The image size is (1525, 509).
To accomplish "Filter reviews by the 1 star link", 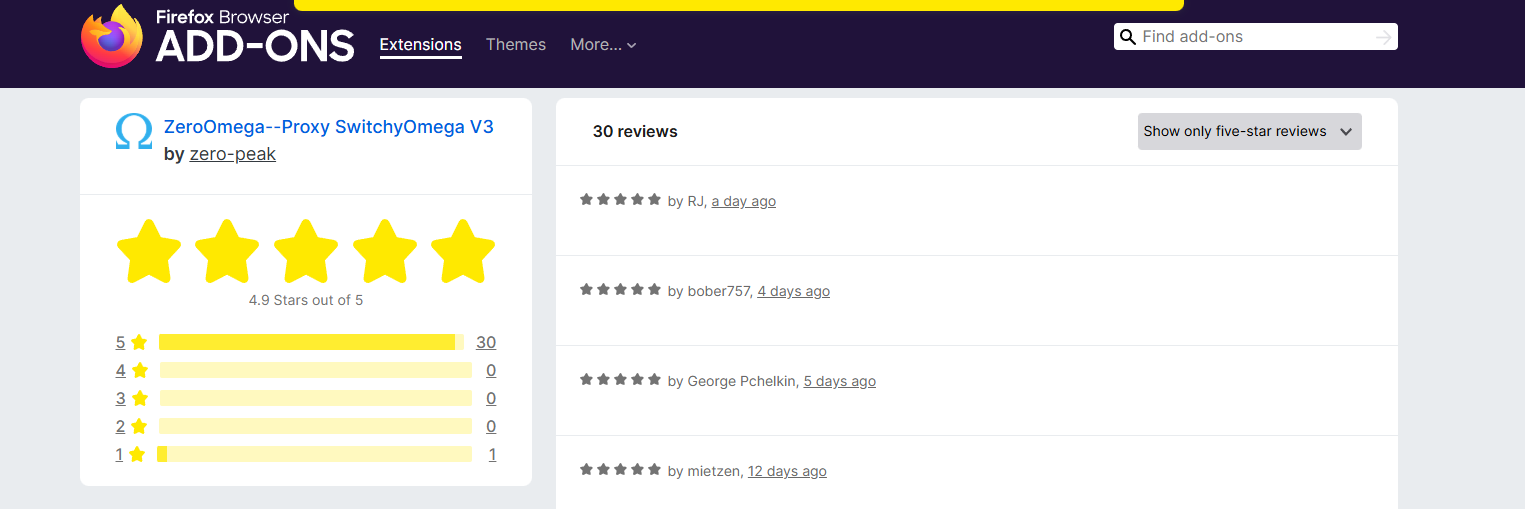I will pos(119,454).
